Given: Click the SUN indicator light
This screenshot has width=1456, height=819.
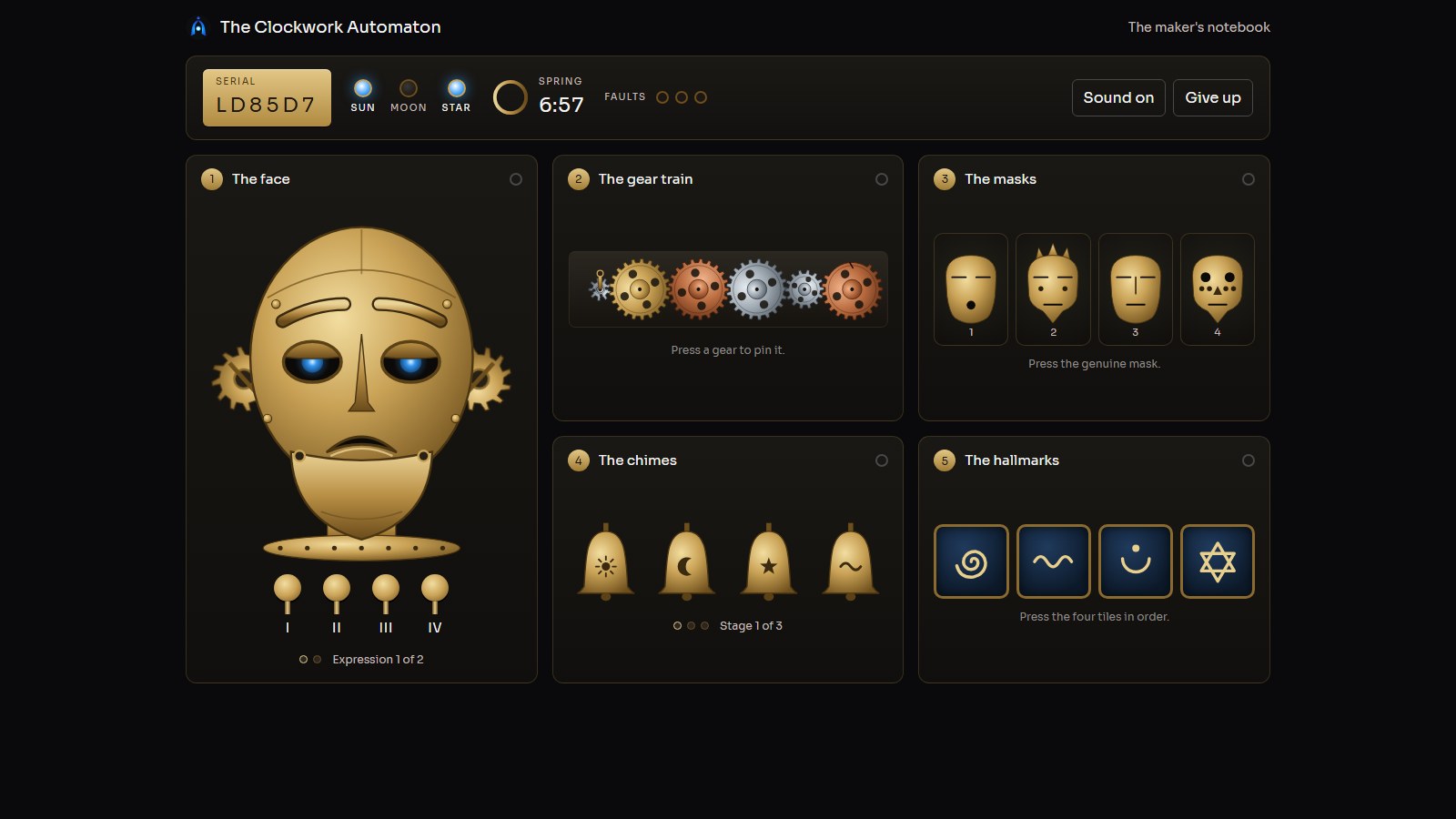Looking at the screenshot, I should click(x=362, y=88).
